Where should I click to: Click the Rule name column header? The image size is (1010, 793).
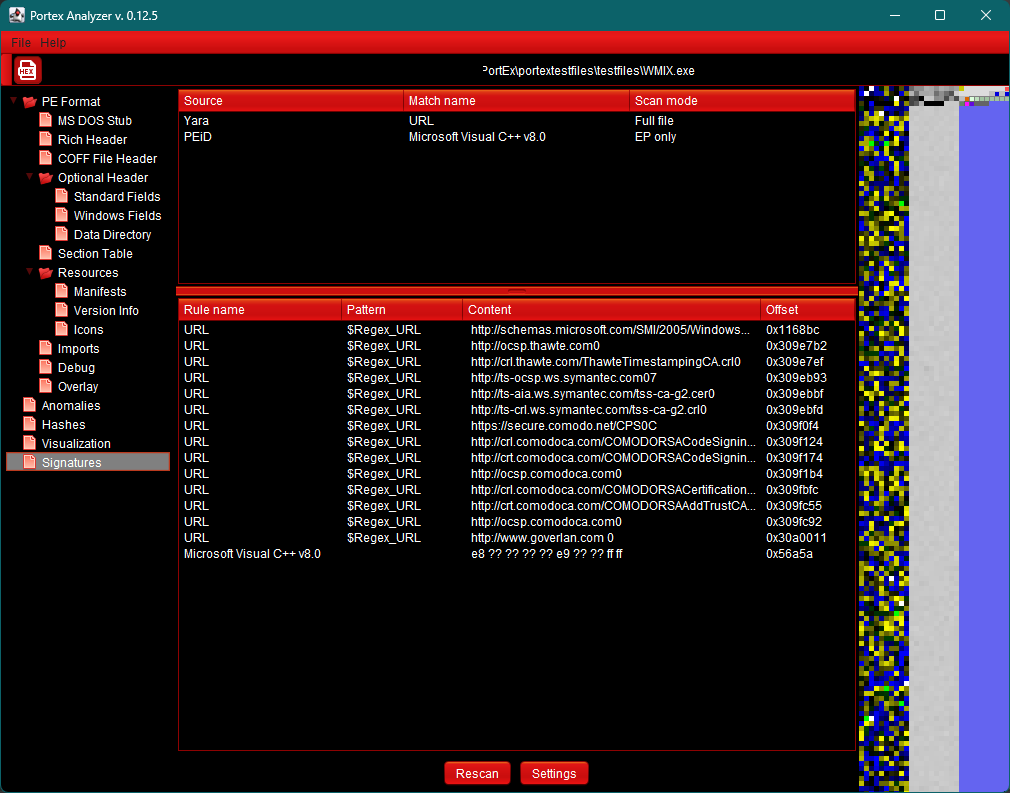tap(260, 310)
